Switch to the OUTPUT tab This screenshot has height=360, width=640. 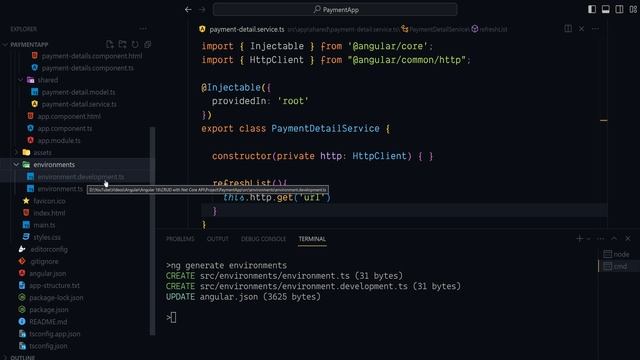(218, 239)
